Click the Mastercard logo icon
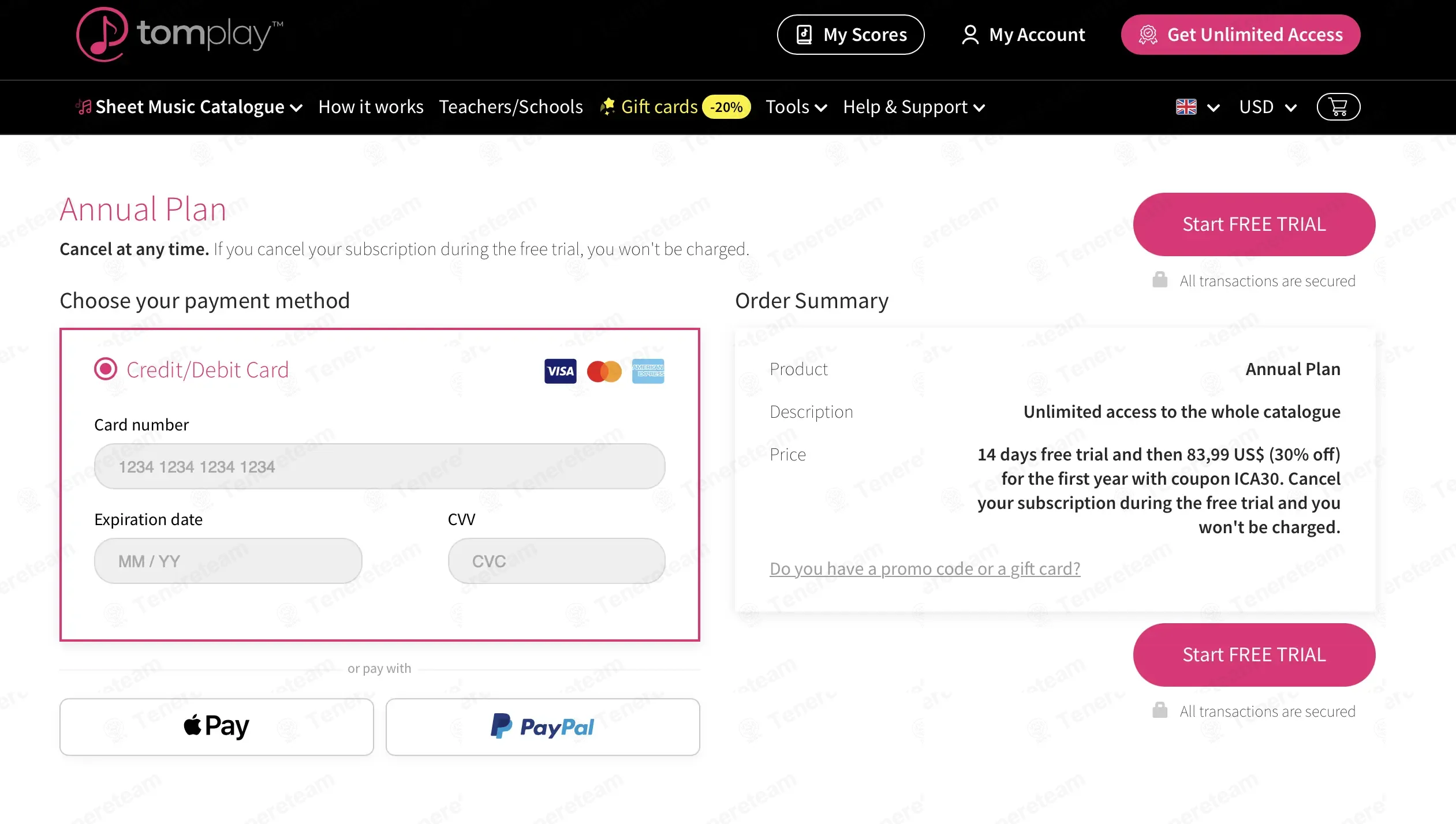The height and width of the screenshot is (824, 1456). [604, 371]
